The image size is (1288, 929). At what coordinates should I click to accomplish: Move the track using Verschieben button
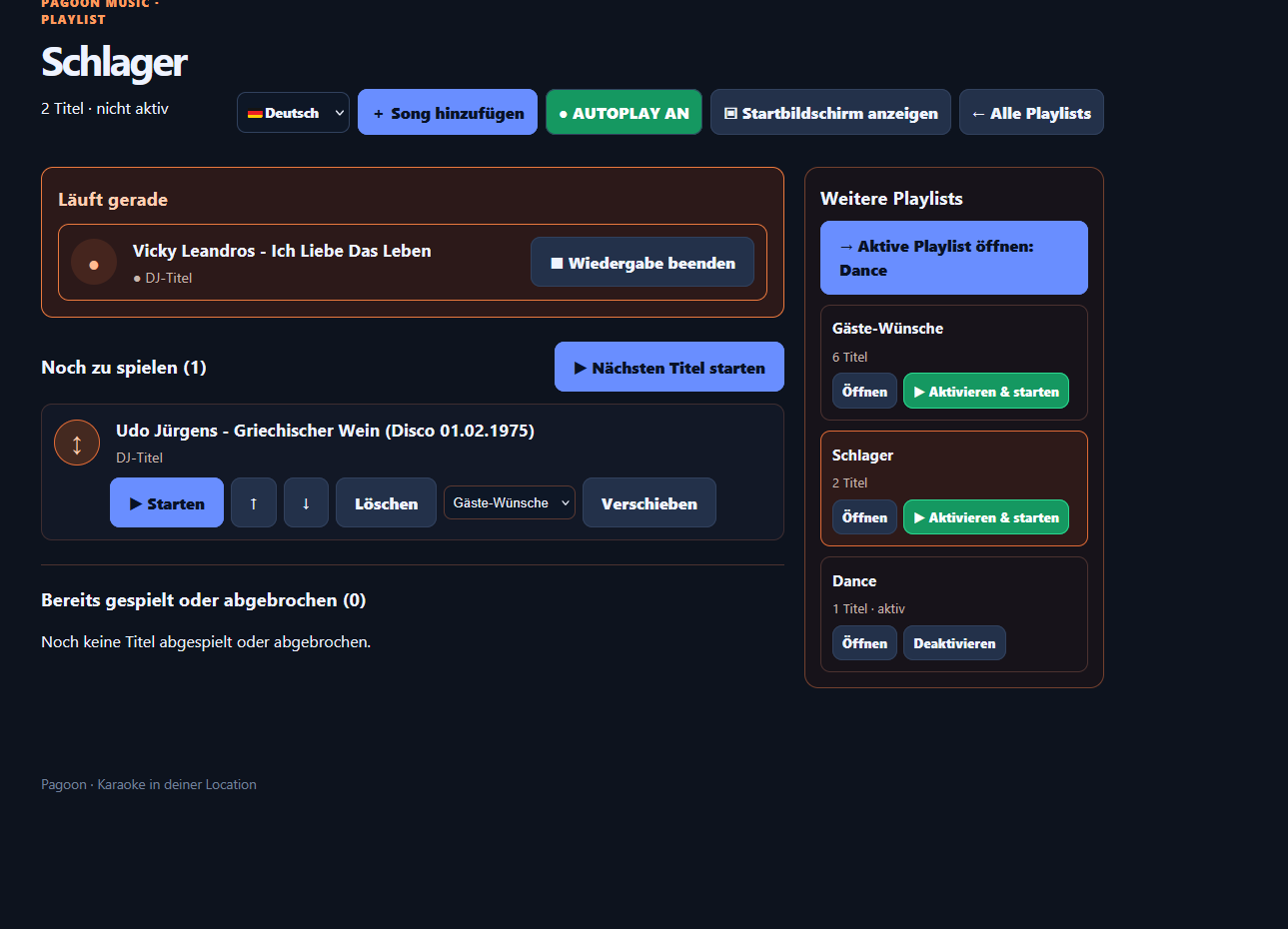[x=649, y=502]
